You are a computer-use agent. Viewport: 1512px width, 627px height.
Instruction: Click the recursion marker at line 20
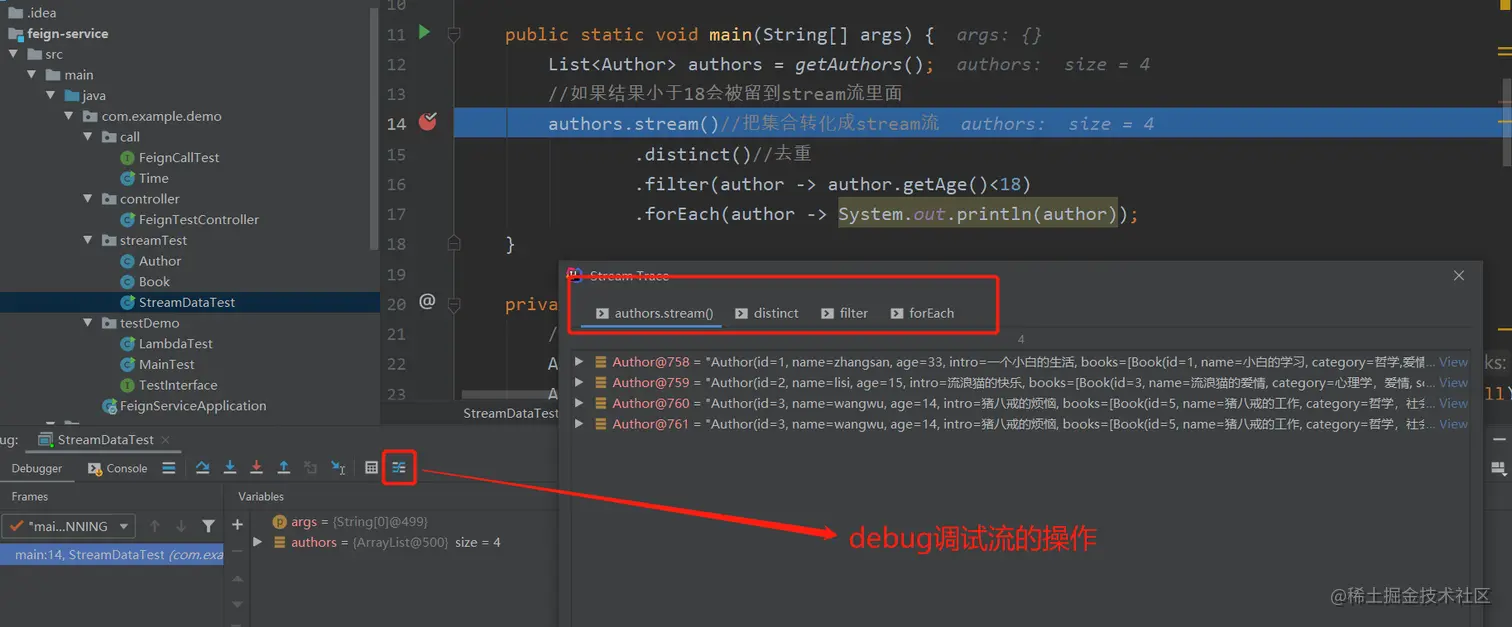click(x=427, y=301)
